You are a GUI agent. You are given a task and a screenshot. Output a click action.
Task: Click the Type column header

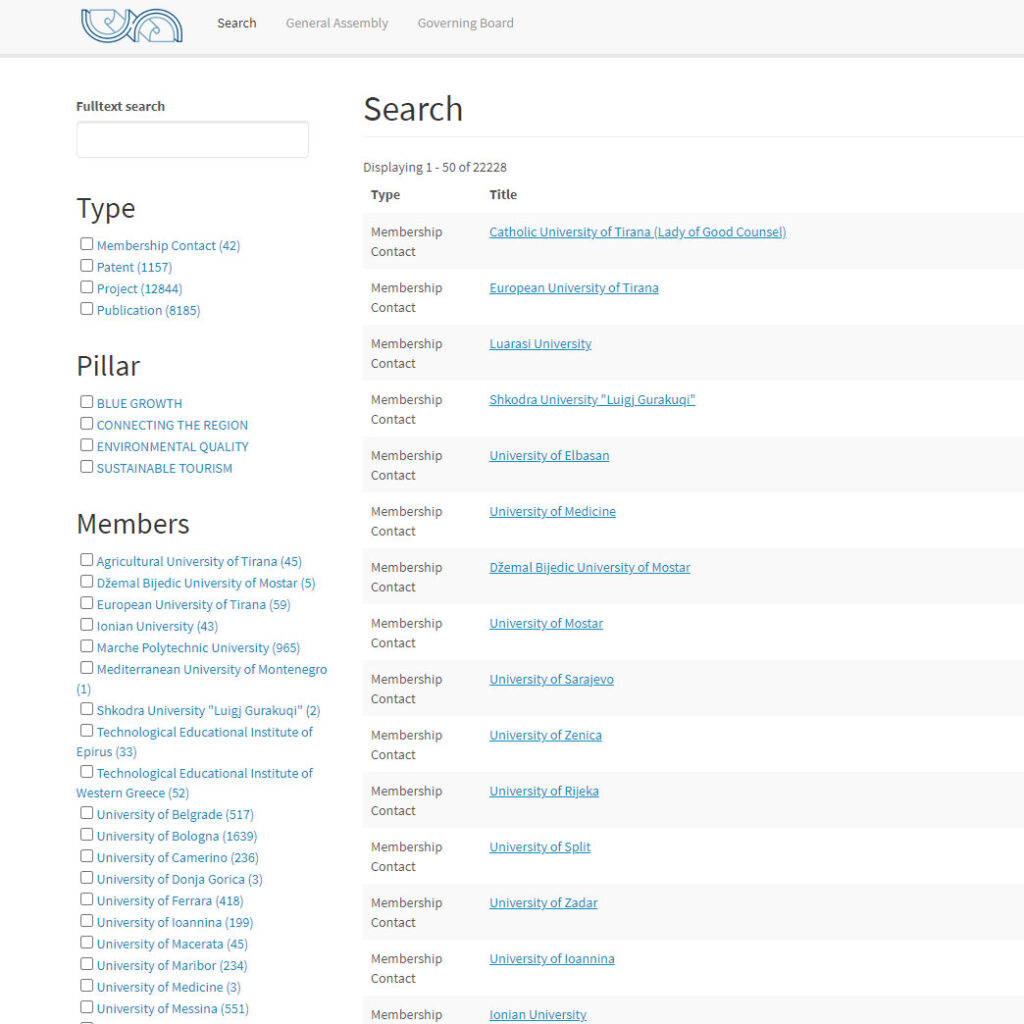tap(385, 195)
